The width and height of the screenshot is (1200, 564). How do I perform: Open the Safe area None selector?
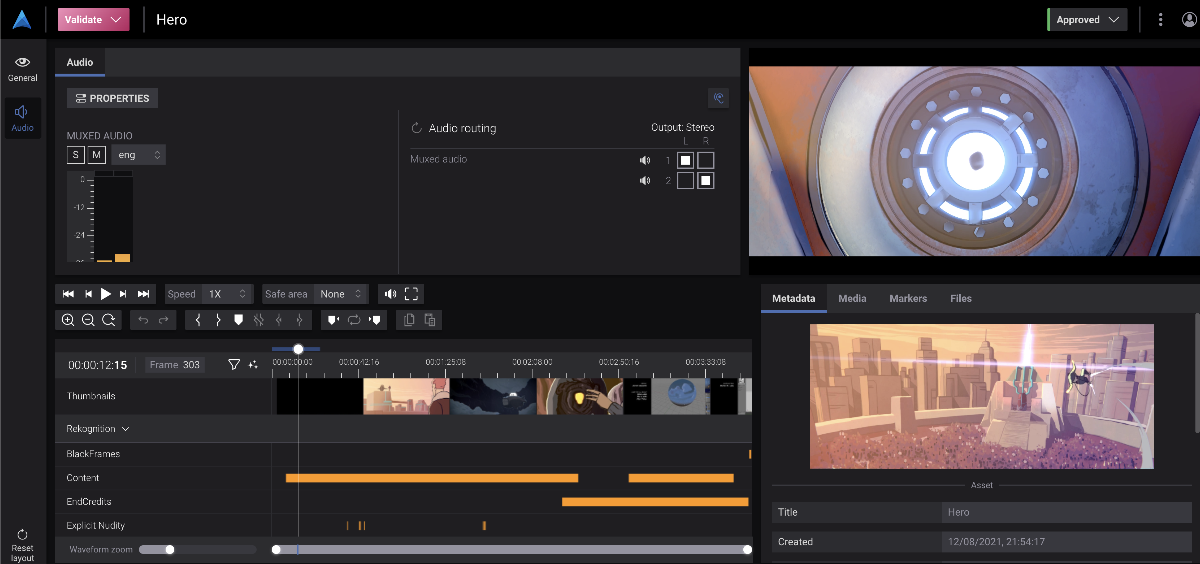point(342,294)
